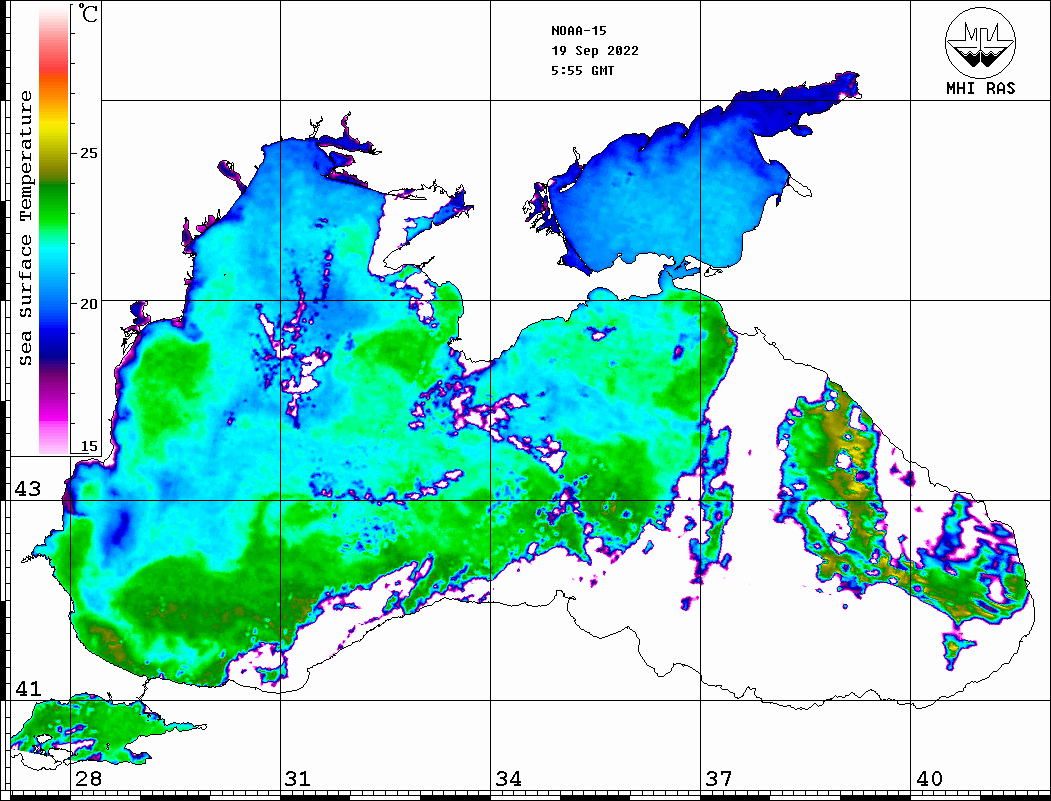Click the 20 tick on temperature scale
Screen dimensions: 1051x801
[88, 304]
